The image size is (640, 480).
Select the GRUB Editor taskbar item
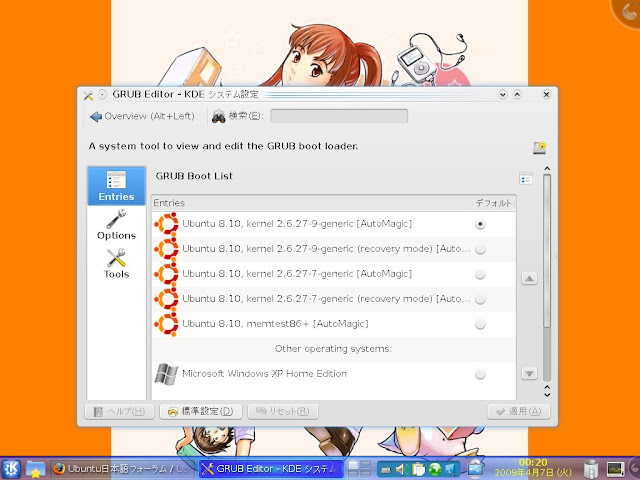tap(271, 469)
